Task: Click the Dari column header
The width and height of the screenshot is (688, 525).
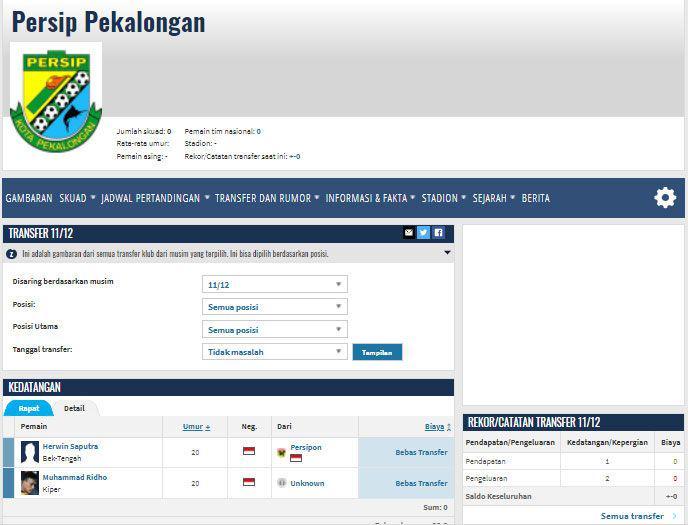Action: click(x=284, y=426)
